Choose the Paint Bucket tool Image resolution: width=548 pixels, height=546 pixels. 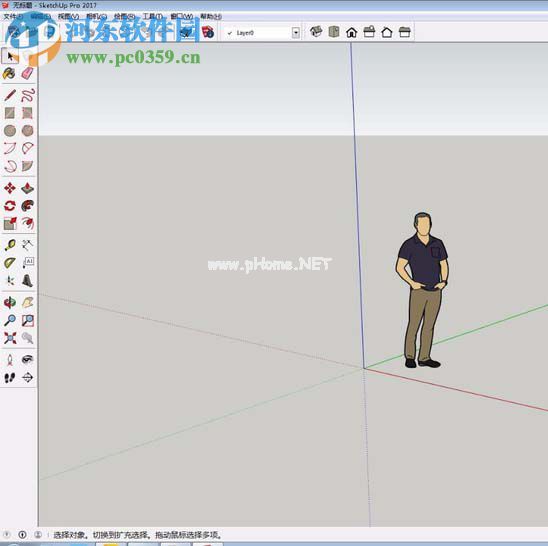click(x=9, y=73)
